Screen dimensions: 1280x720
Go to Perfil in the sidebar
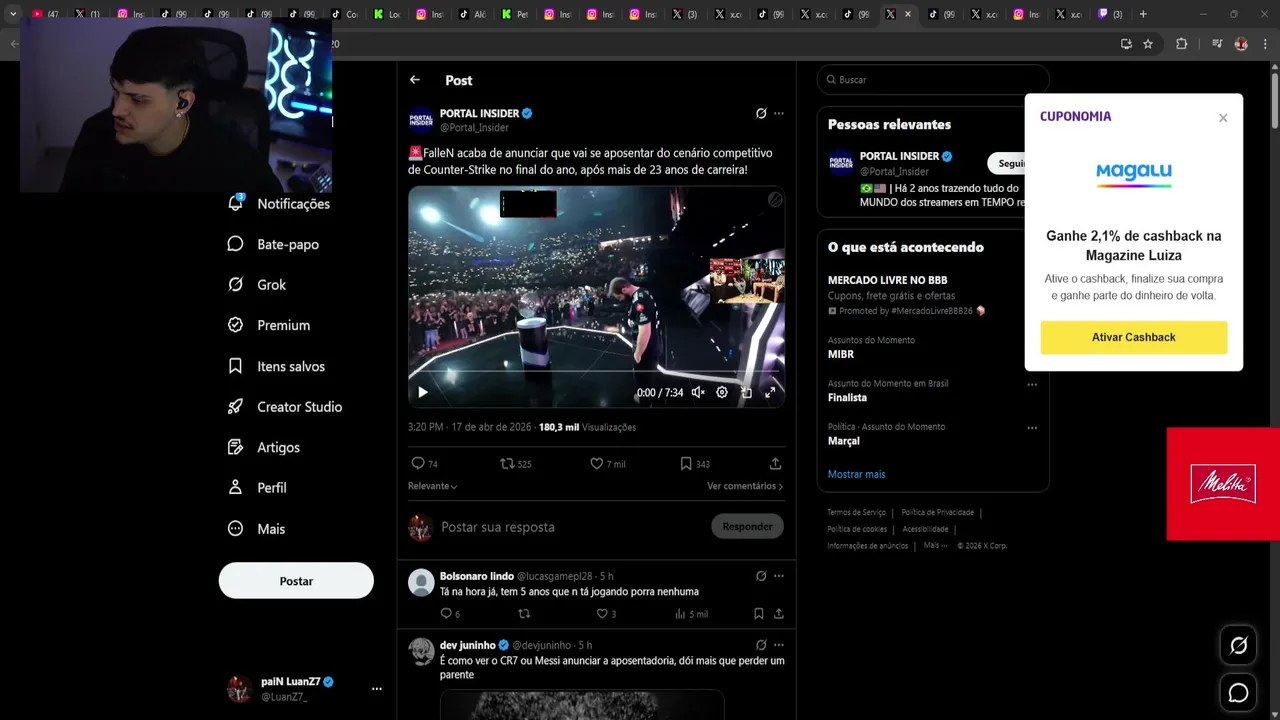257,488
